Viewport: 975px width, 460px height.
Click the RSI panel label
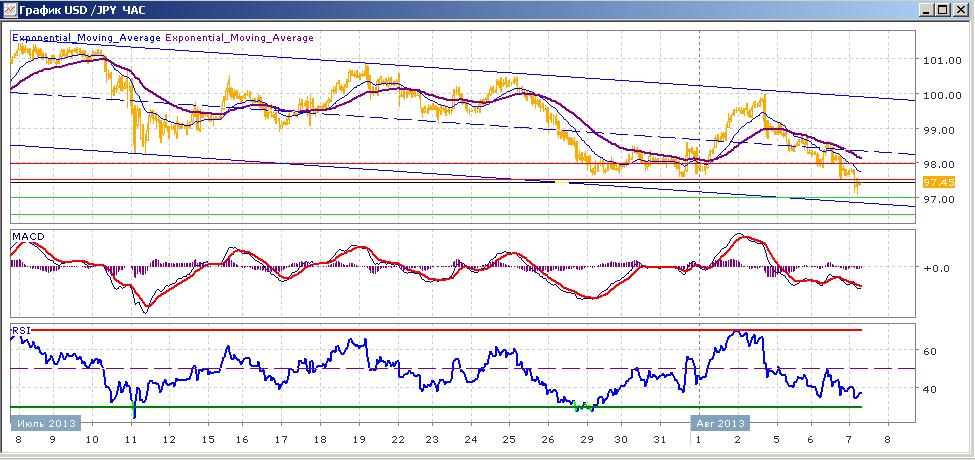21,330
